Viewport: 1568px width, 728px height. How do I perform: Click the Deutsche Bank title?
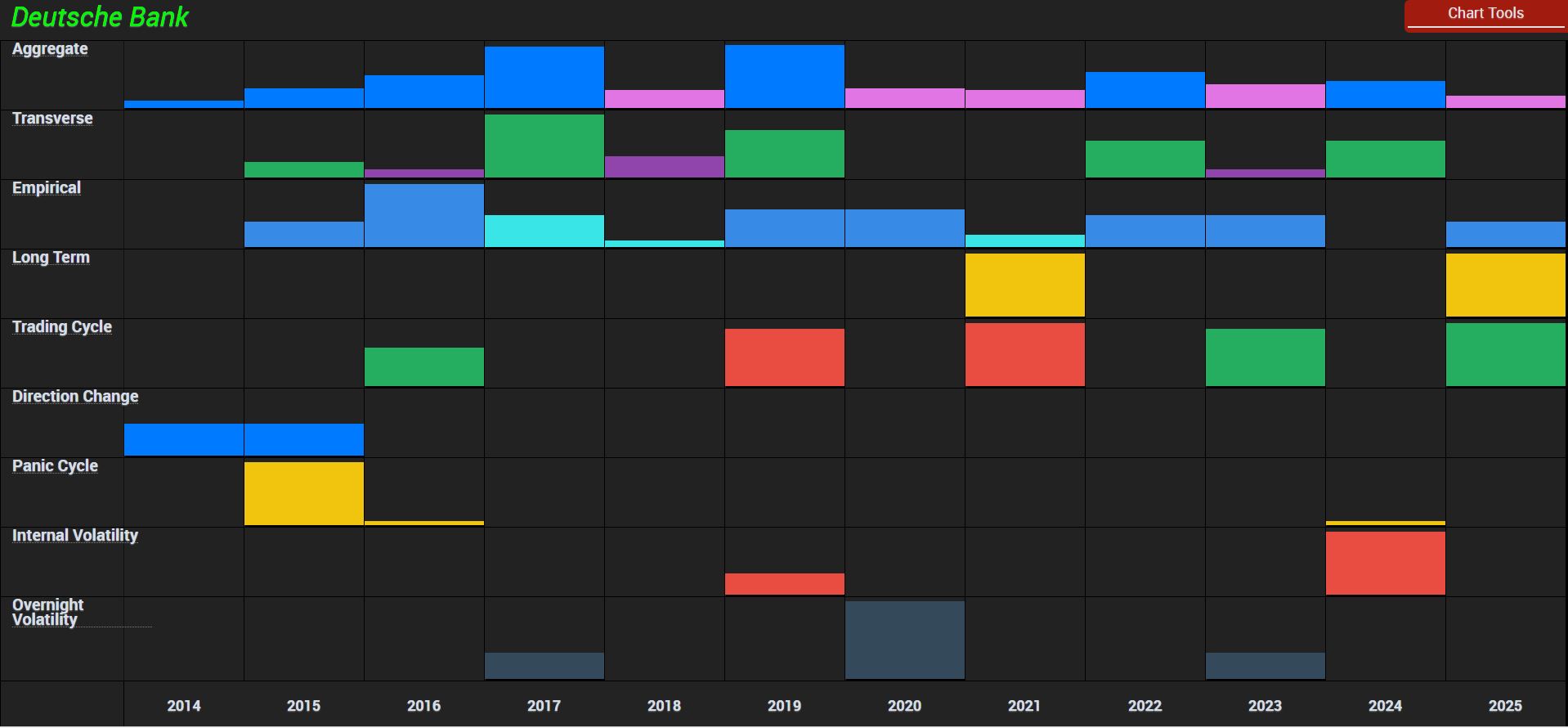pyautogui.click(x=100, y=17)
